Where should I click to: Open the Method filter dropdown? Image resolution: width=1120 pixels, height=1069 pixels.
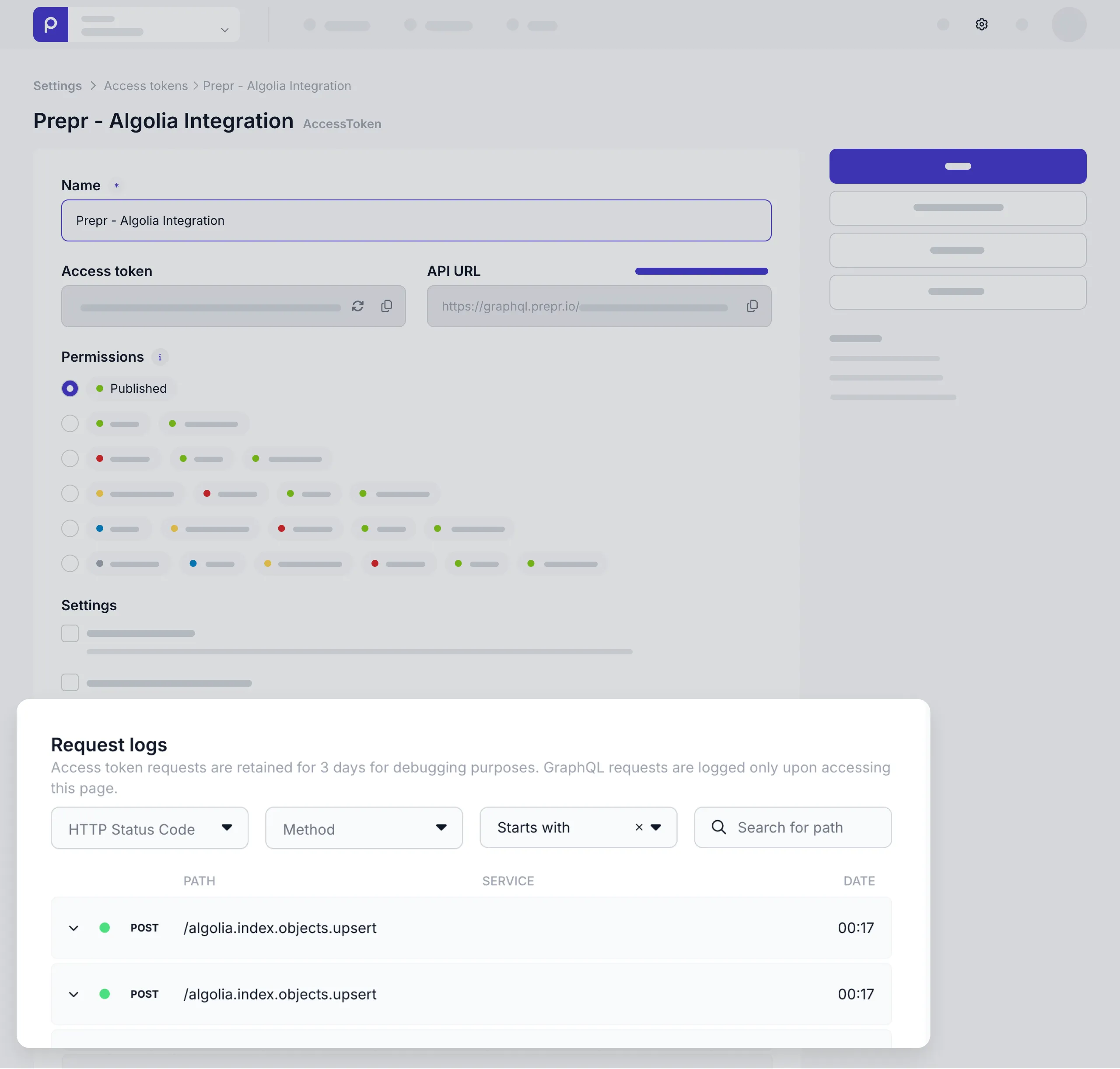pos(364,828)
